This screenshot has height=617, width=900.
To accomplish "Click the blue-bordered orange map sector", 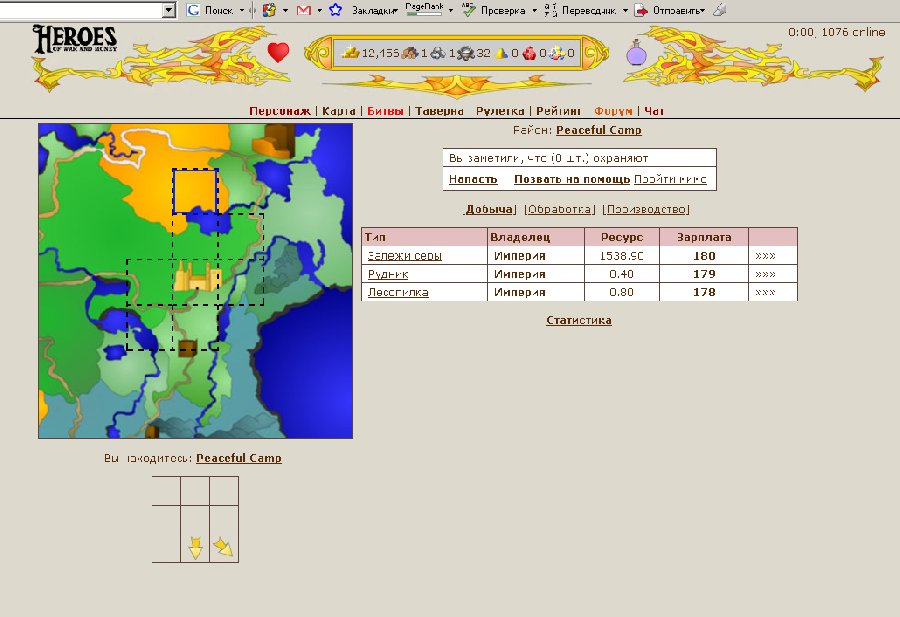I will (195, 191).
